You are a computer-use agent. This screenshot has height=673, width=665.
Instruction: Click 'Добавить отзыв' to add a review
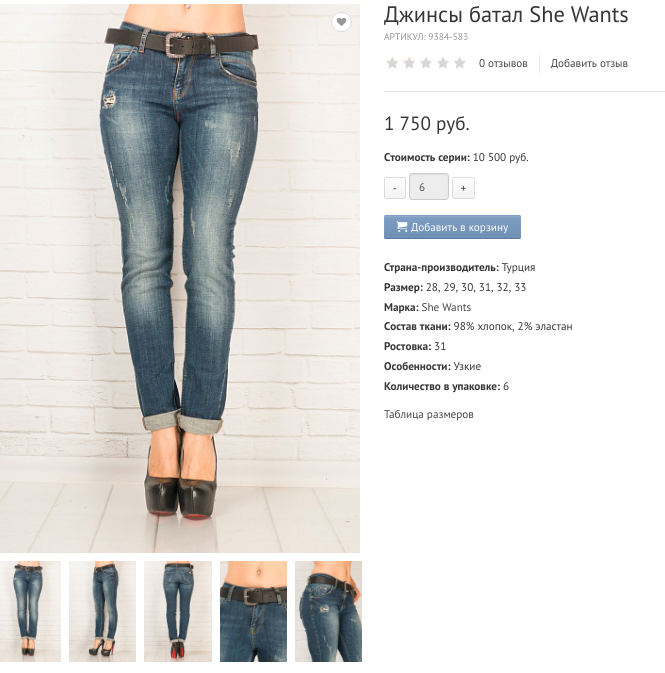[589, 64]
